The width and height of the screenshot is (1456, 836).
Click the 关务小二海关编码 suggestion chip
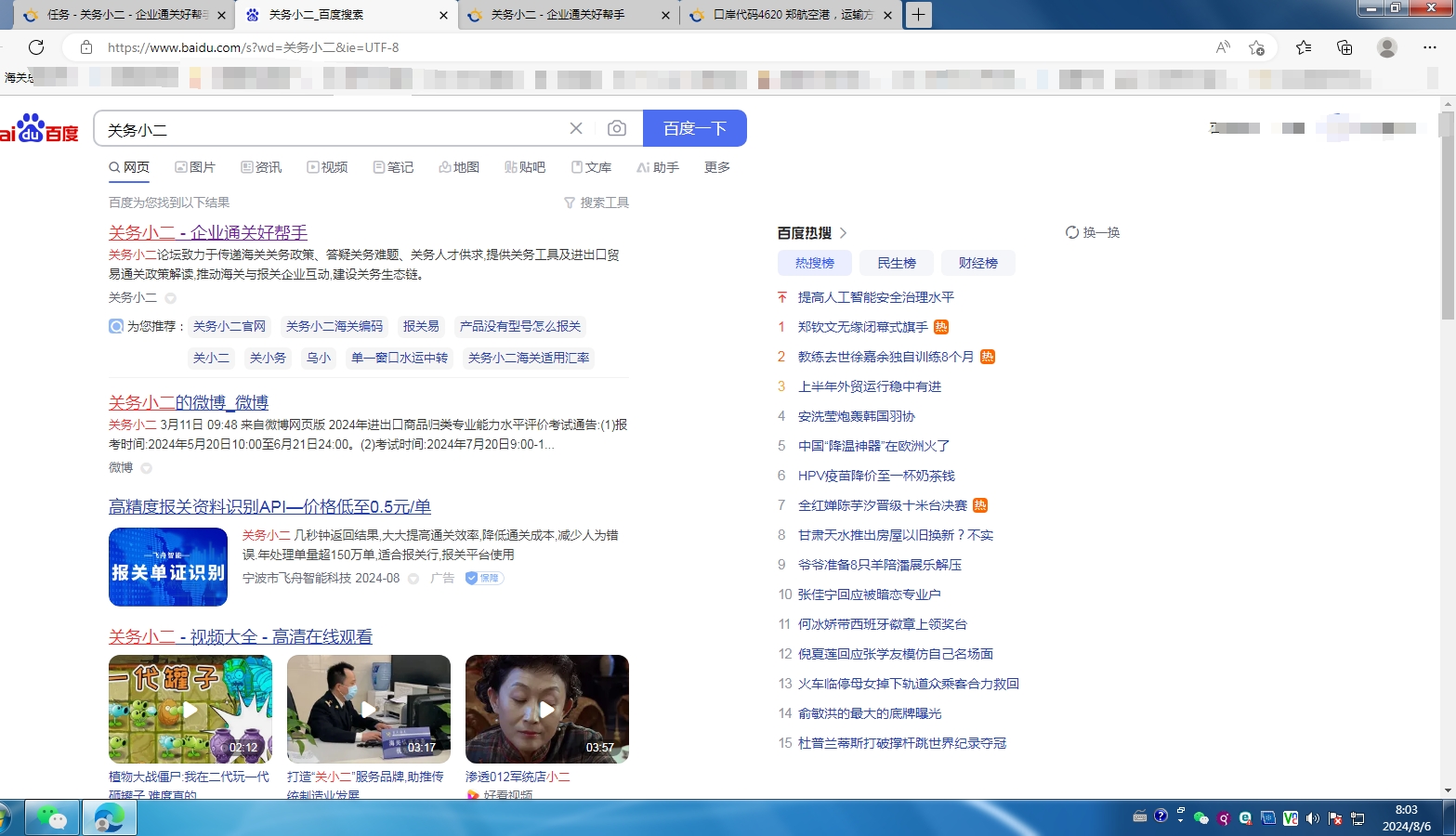pyautogui.click(x=334, y=326)
